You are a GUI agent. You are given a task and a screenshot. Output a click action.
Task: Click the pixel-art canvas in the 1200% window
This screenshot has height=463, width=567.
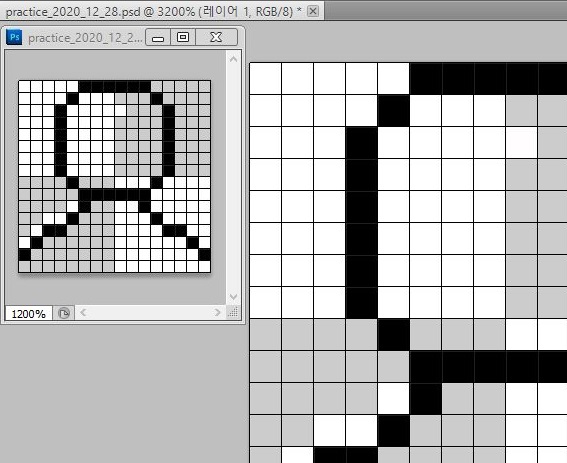tap(115, 177)
